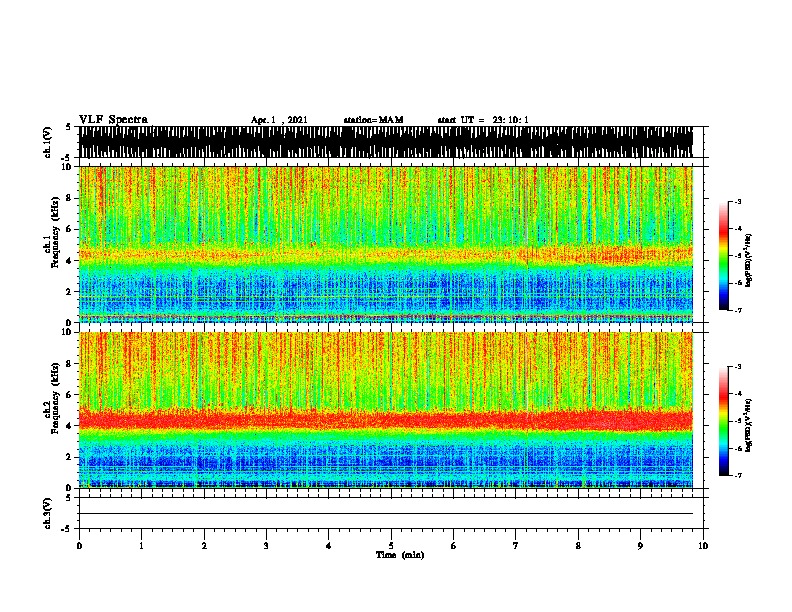Click the time axis tick label "0"
Image resolution: width=792 pixels, height=612 pixels.
pyautogui.click(x=79, y=546)
